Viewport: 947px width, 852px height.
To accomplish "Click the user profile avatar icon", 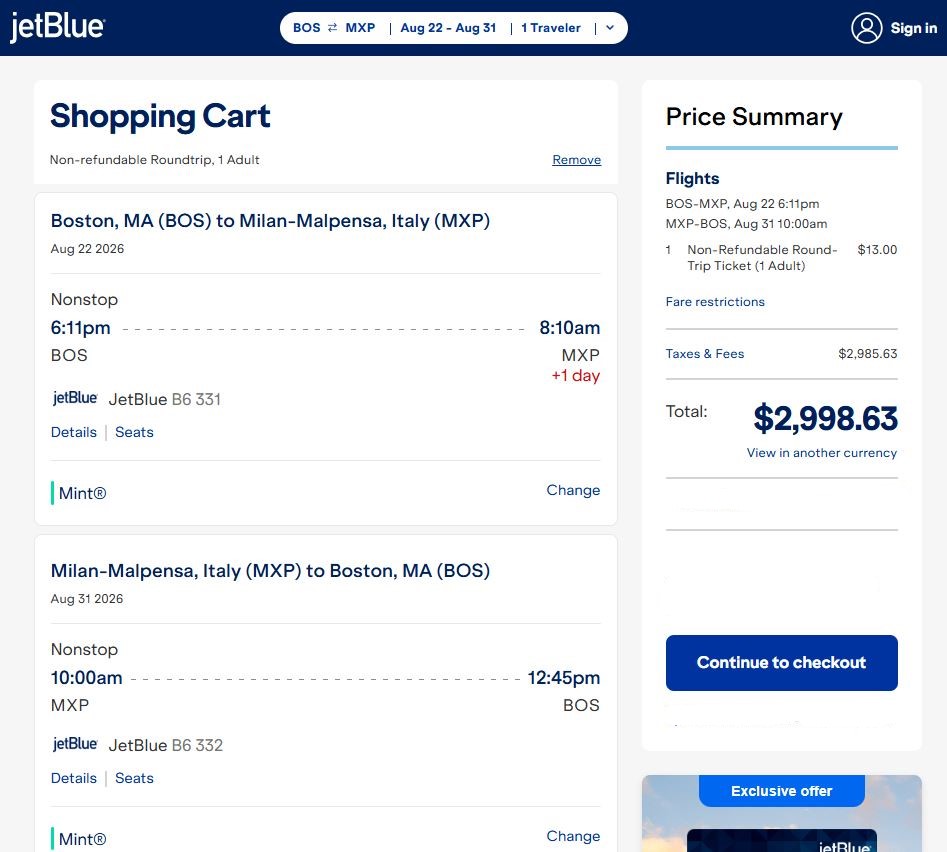I will [x=866, y=28].
